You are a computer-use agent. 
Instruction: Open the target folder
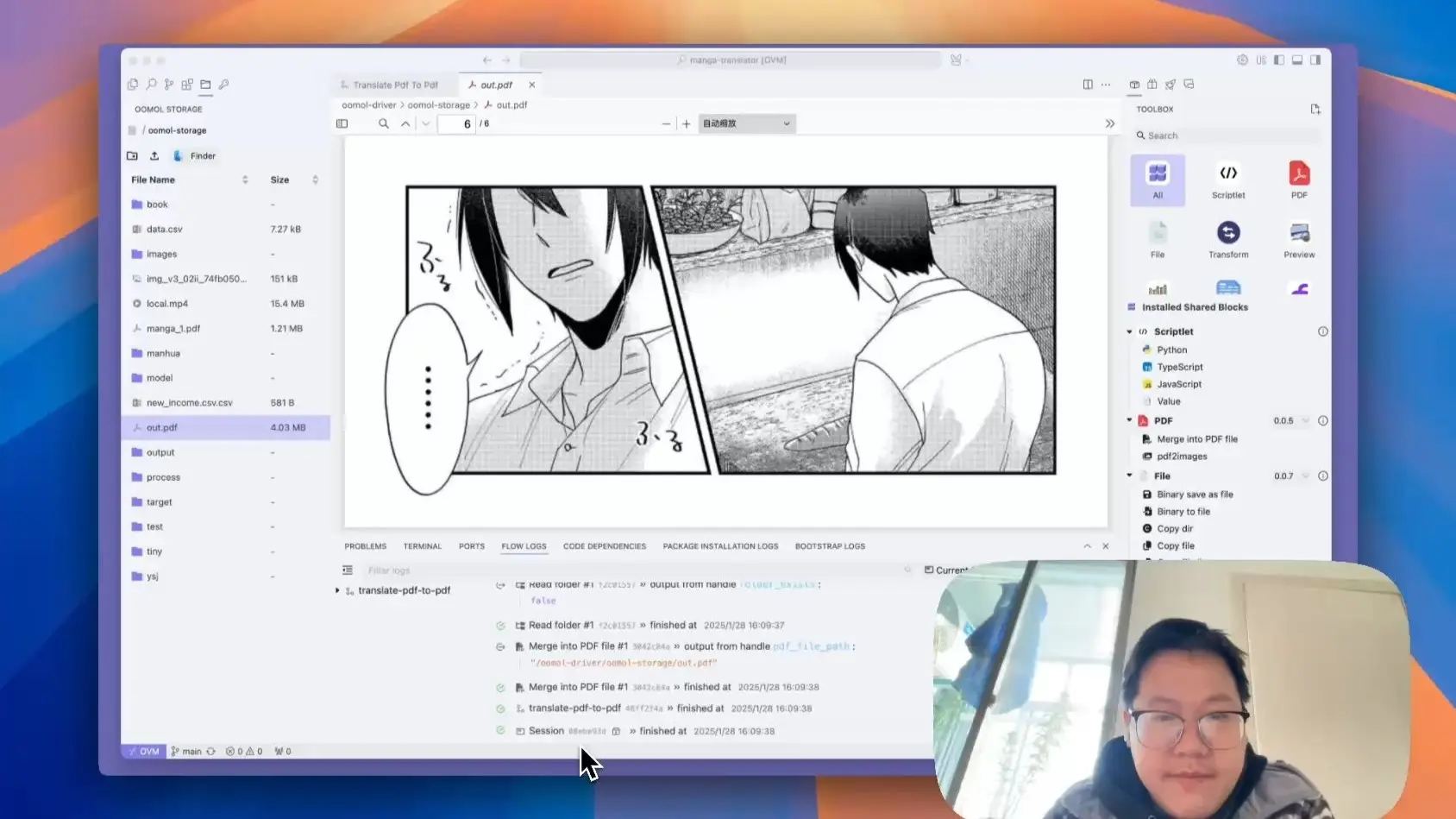pyautogui.click(x=225, y=502)
